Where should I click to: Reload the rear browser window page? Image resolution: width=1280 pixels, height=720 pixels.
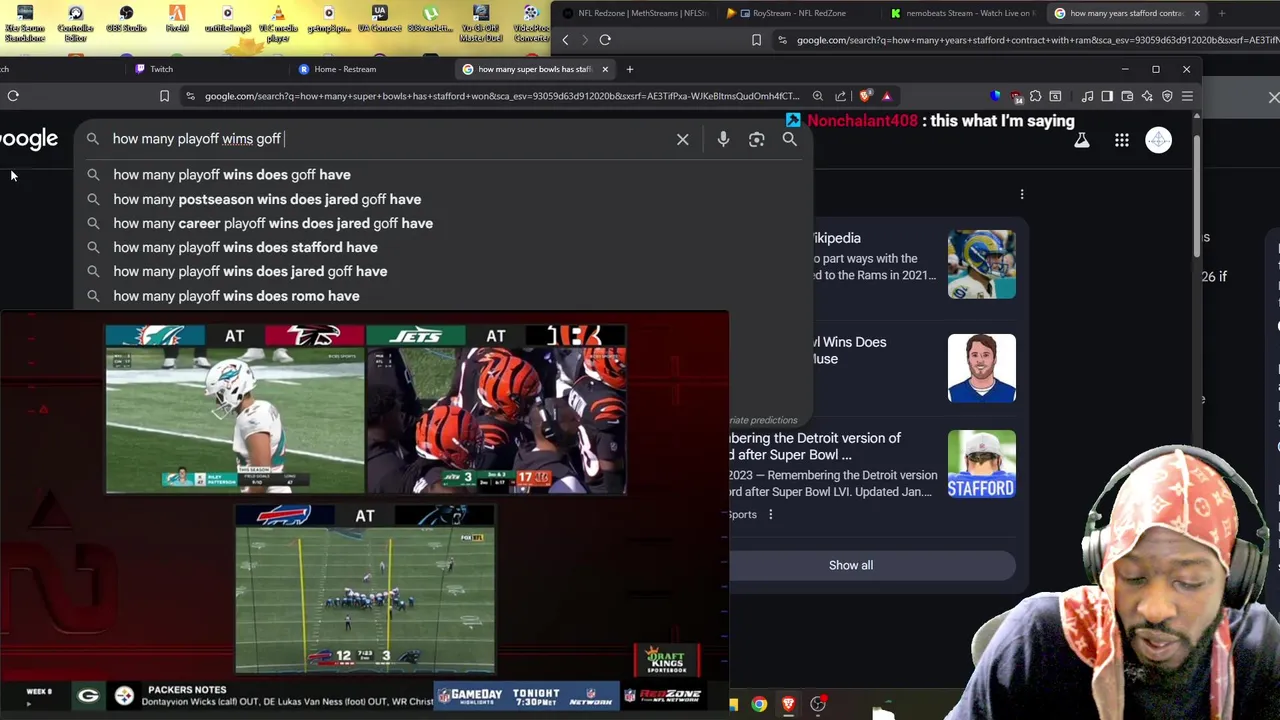point(605,40)
